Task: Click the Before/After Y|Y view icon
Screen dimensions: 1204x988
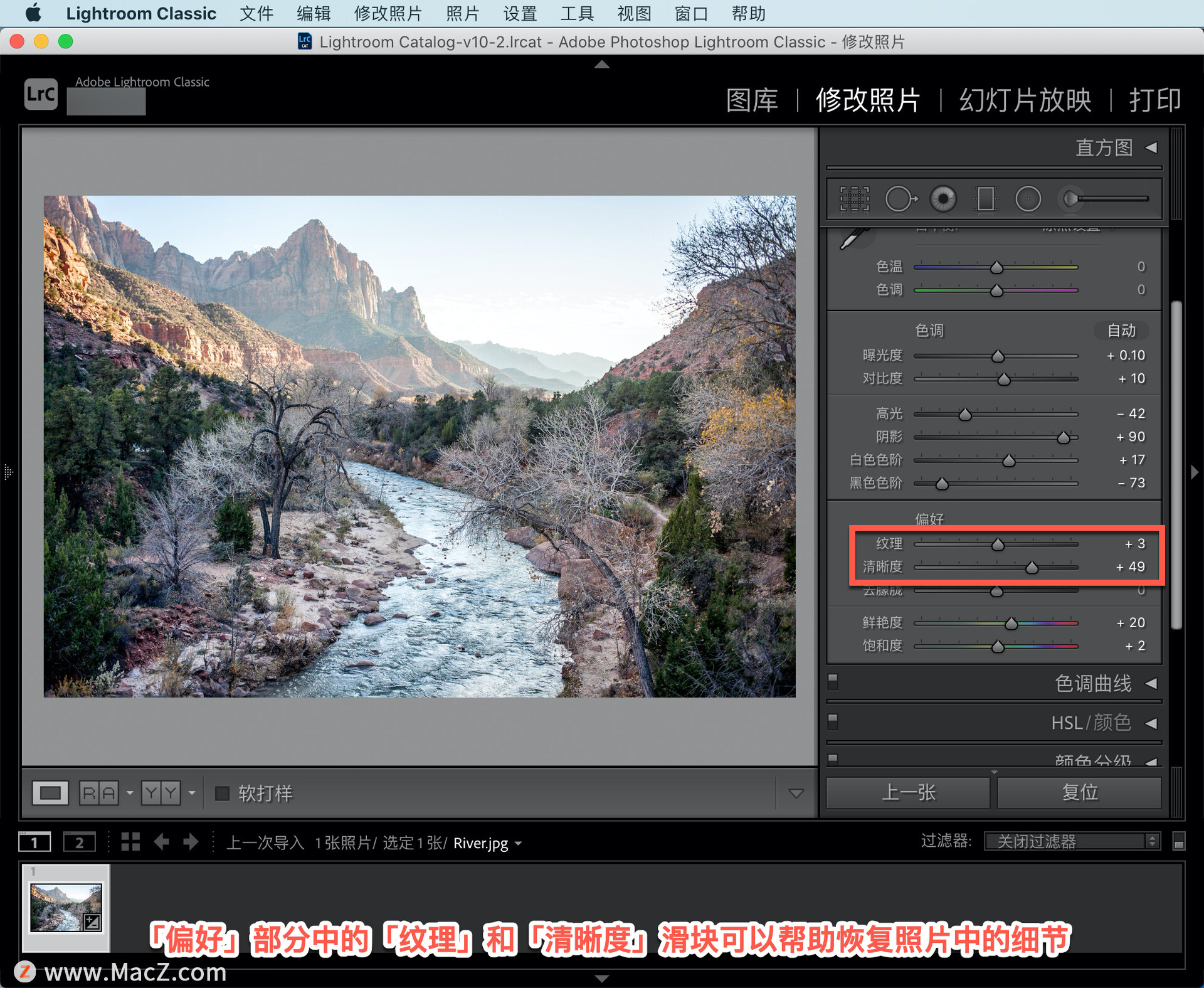Action: (161, 793)
